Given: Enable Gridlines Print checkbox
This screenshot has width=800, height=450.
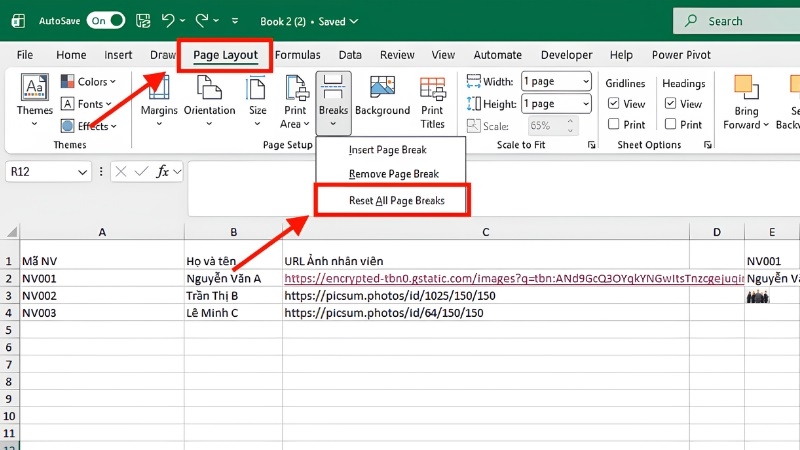Looking at the screenshot, I should coord(613,124).
